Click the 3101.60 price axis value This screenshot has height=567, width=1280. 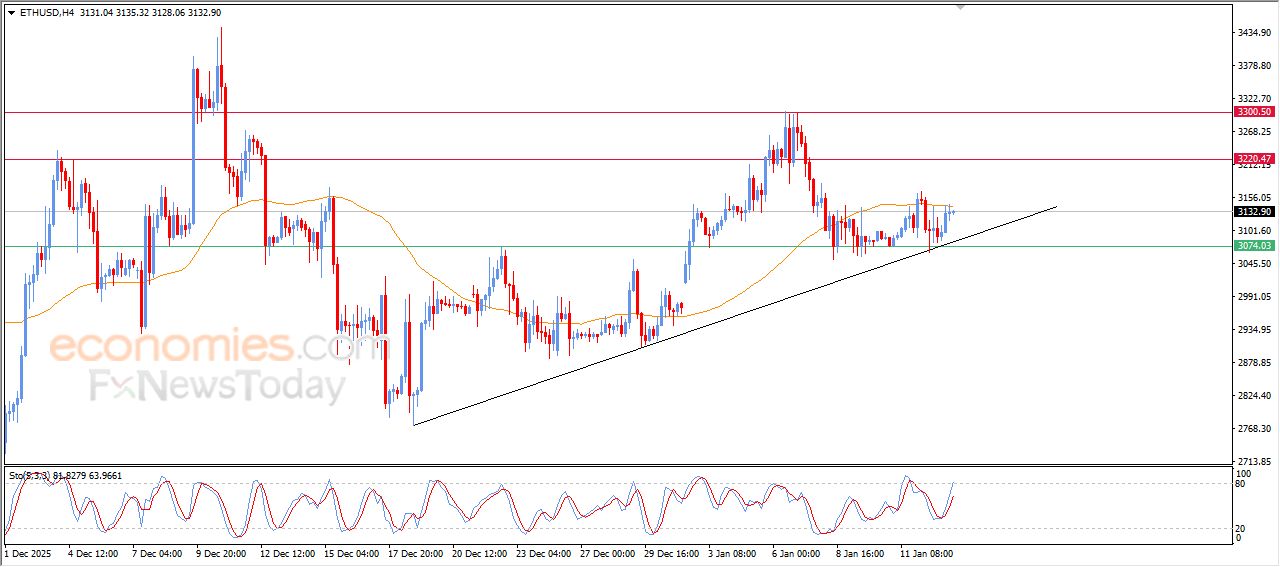pos(1254,230)
